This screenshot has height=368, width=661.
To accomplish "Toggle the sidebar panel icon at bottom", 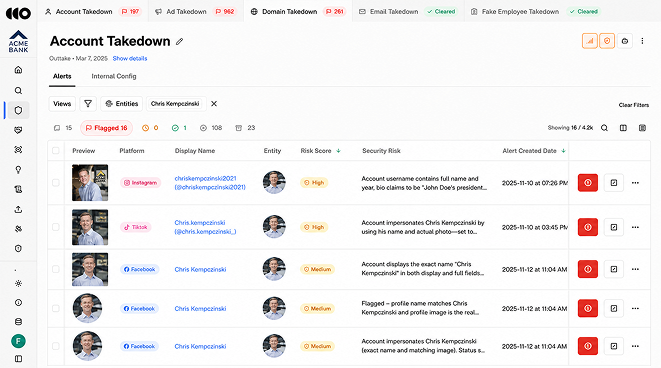I will (18, 359).
